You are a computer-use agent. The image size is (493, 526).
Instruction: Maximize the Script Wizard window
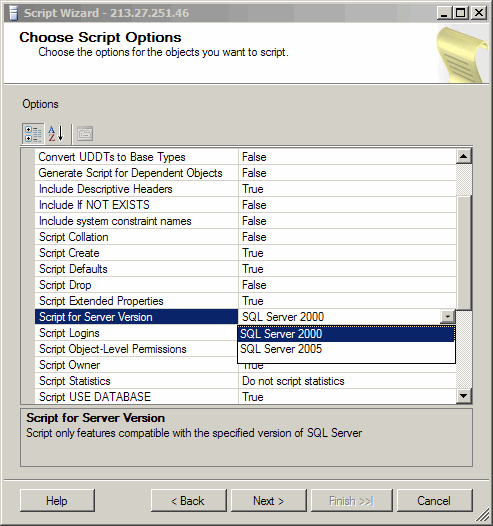click(x=461, y=13)
